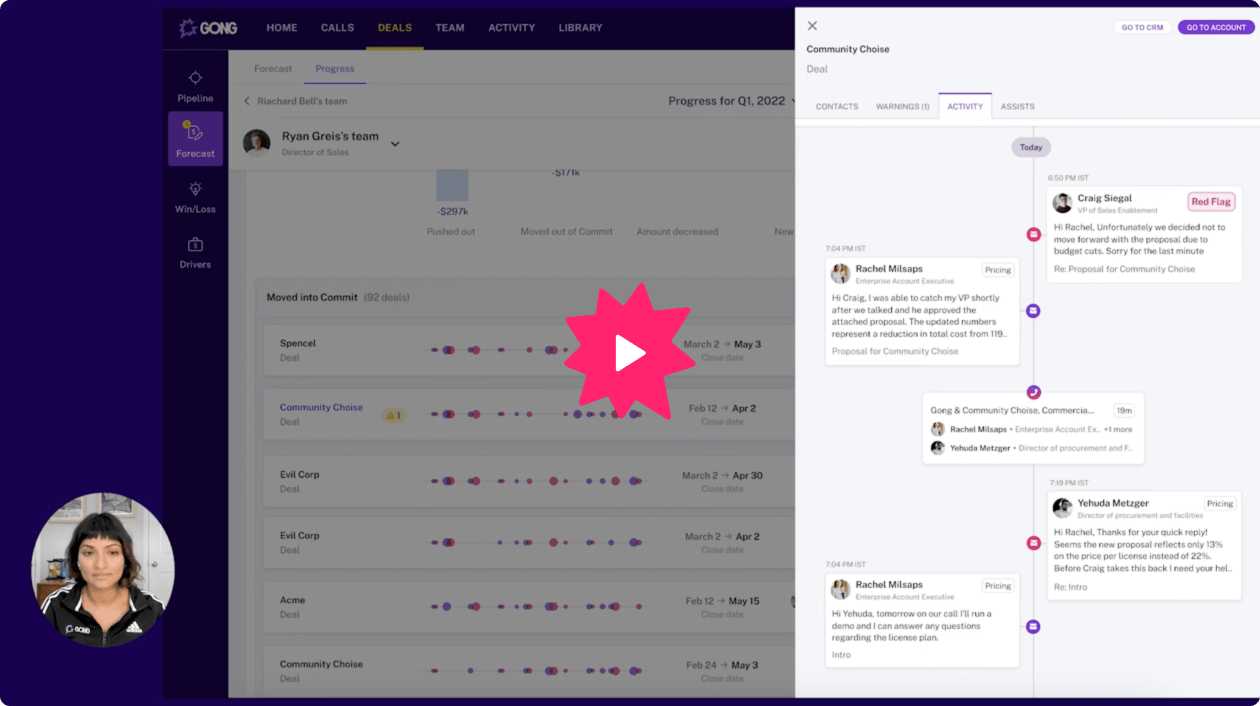The height and width of the screenshot is (706, 1260).
Task: Click the email marker beside Craig Siegal's message
Action: pos(1033,234)
